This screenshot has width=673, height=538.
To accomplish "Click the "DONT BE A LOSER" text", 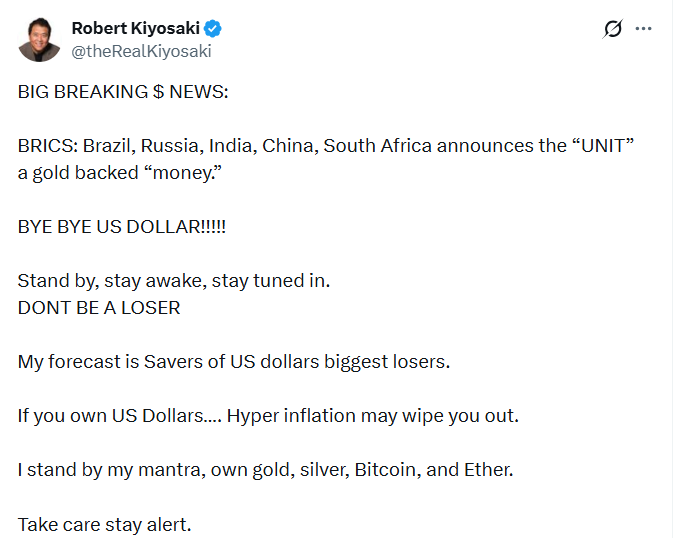I will click(99, 308).
